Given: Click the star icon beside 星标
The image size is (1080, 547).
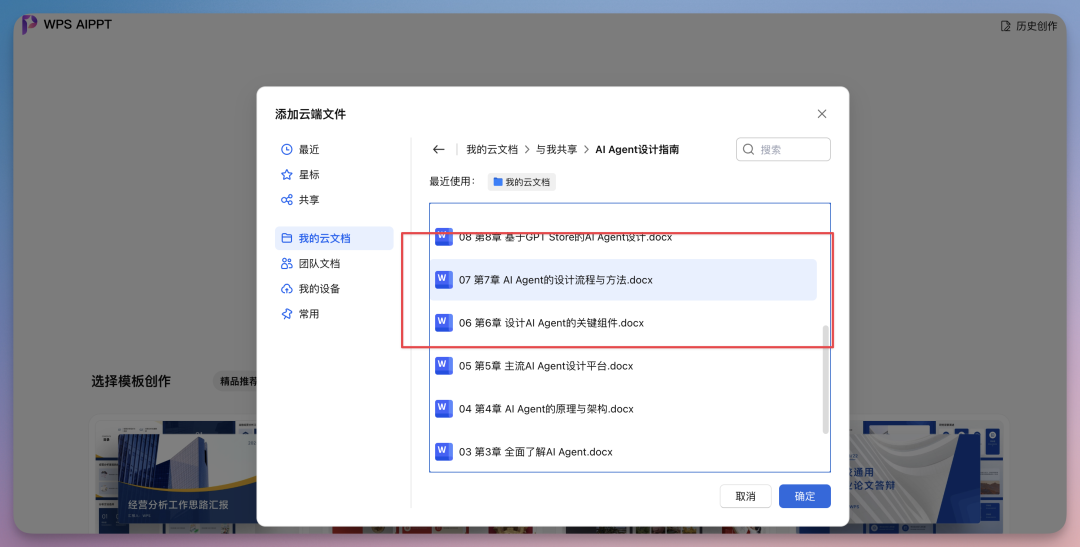Looking at the screenshot, I should coord(287,175).
